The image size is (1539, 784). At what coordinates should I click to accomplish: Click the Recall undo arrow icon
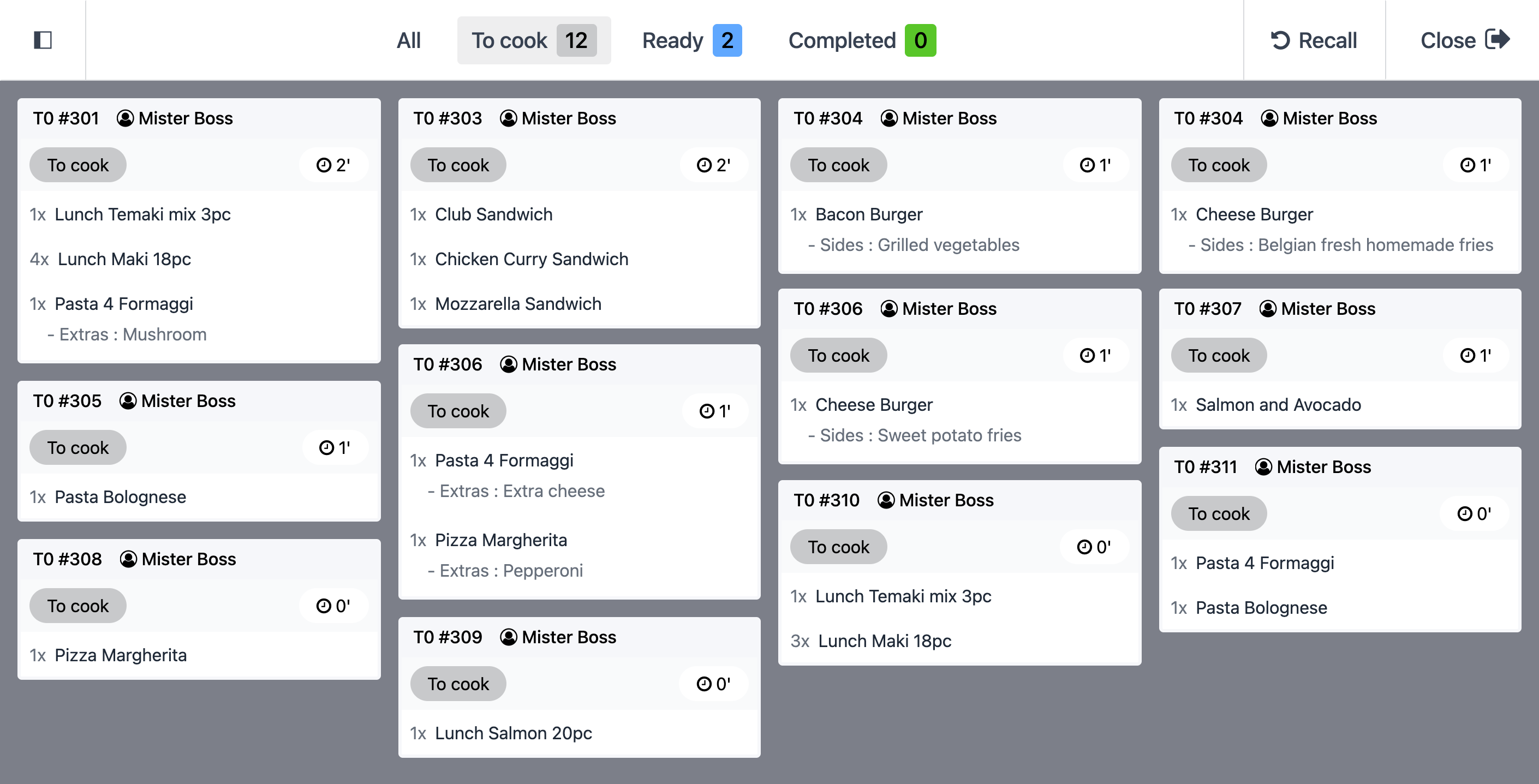1279,40
